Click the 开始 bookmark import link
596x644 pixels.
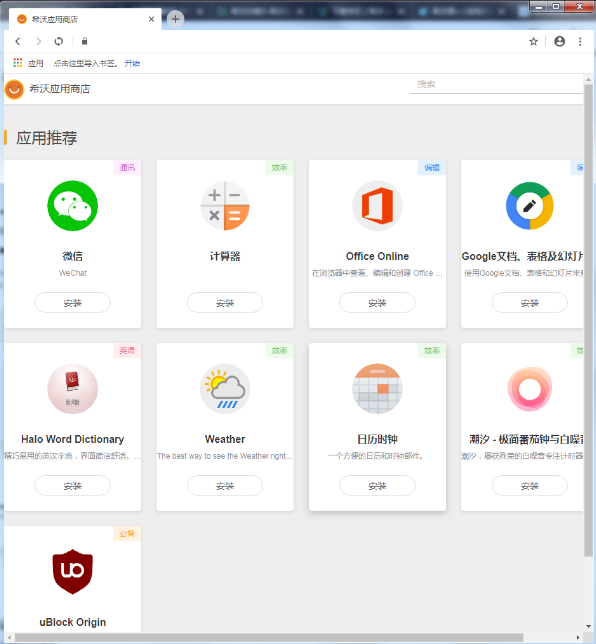coord(132,63)
